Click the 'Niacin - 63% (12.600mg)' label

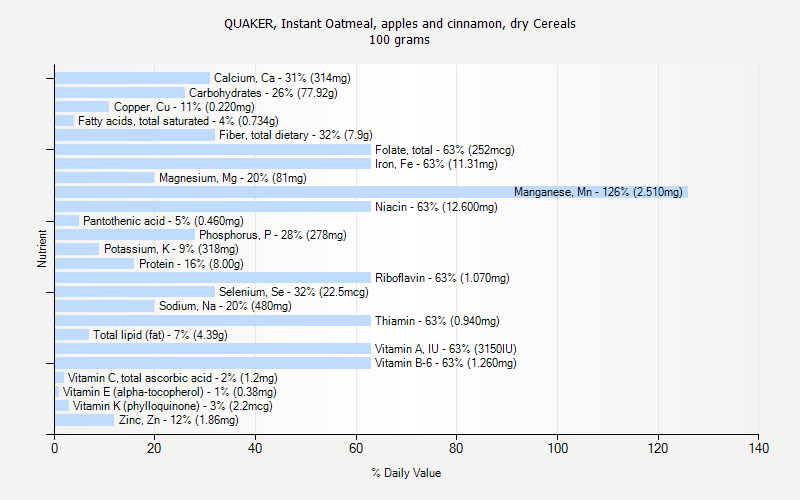(436, 207)
